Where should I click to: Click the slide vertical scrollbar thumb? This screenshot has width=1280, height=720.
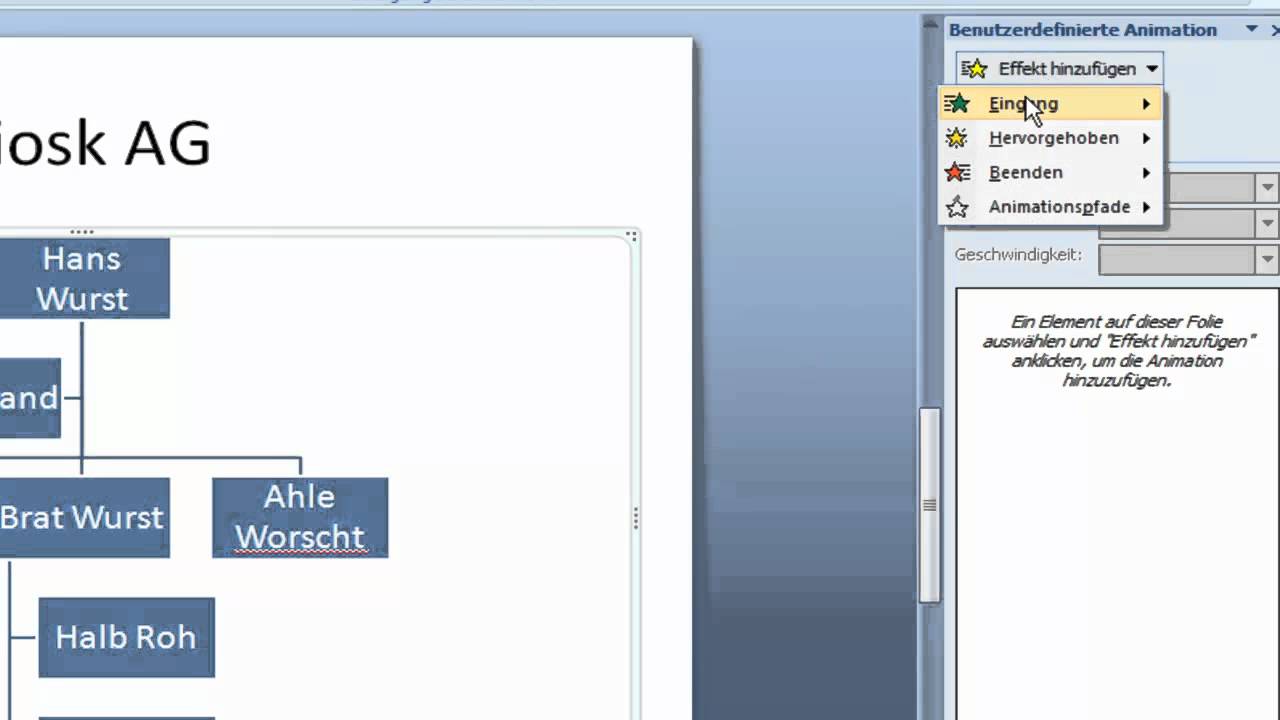929,504
